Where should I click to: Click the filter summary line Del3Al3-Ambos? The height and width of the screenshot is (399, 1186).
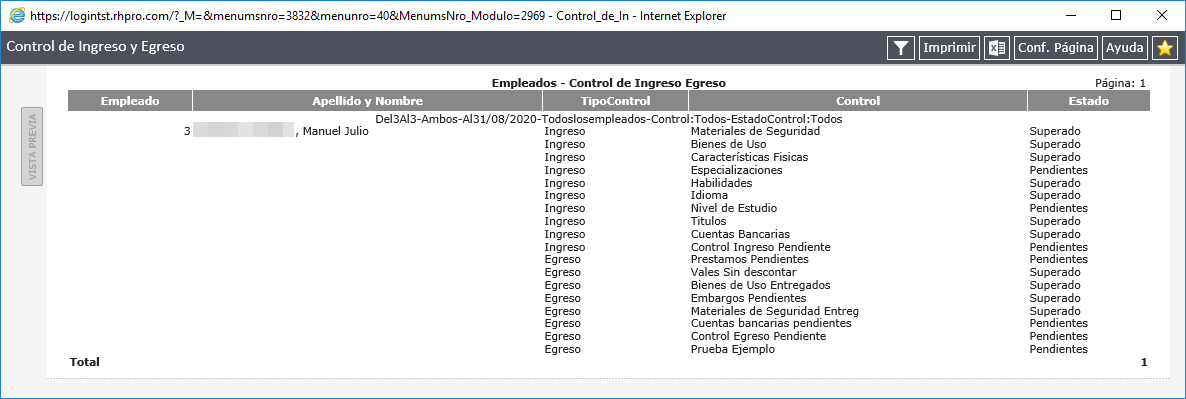click(609, 119)
